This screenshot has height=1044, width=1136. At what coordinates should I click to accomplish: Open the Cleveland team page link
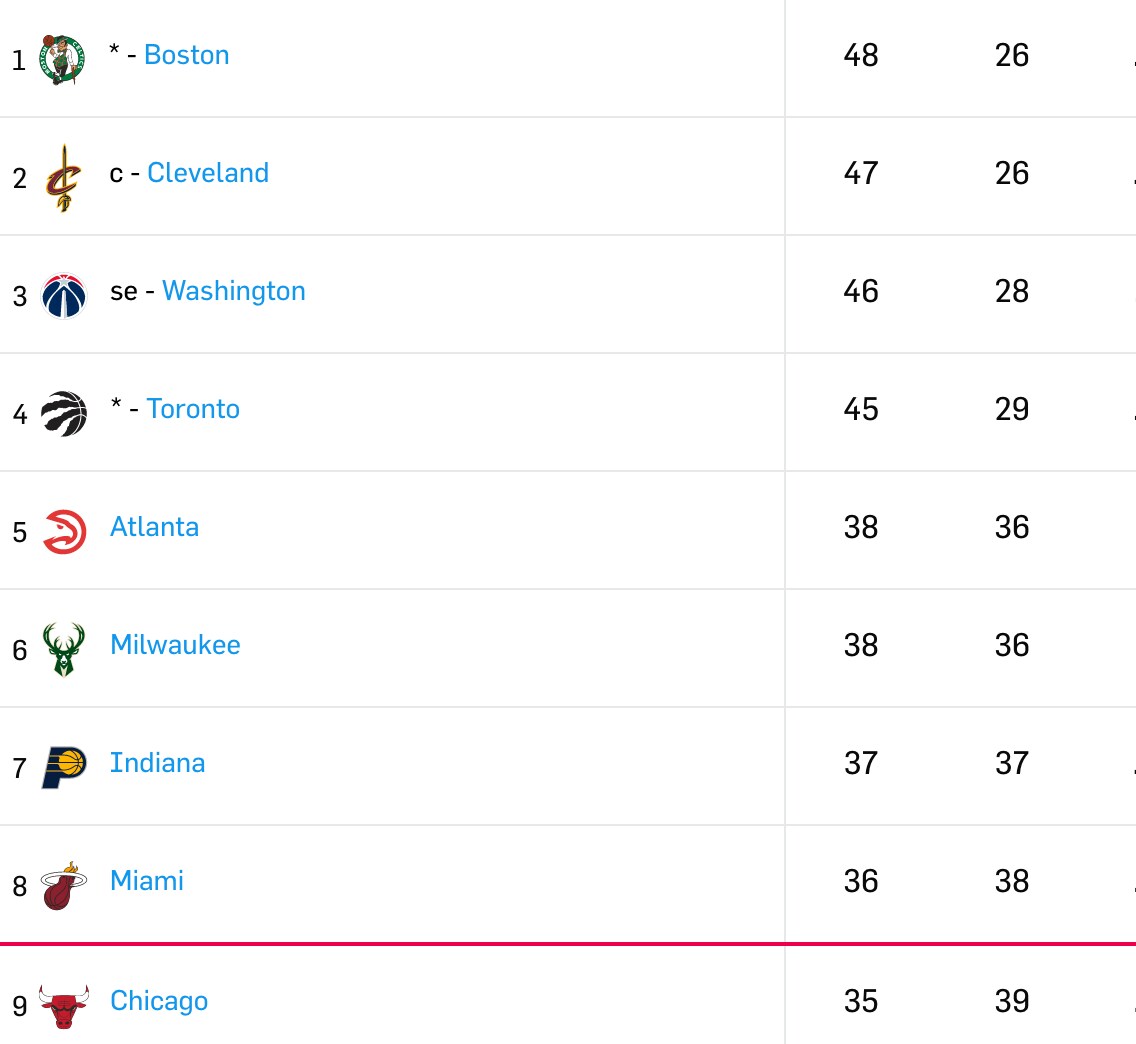pos(208,173)
